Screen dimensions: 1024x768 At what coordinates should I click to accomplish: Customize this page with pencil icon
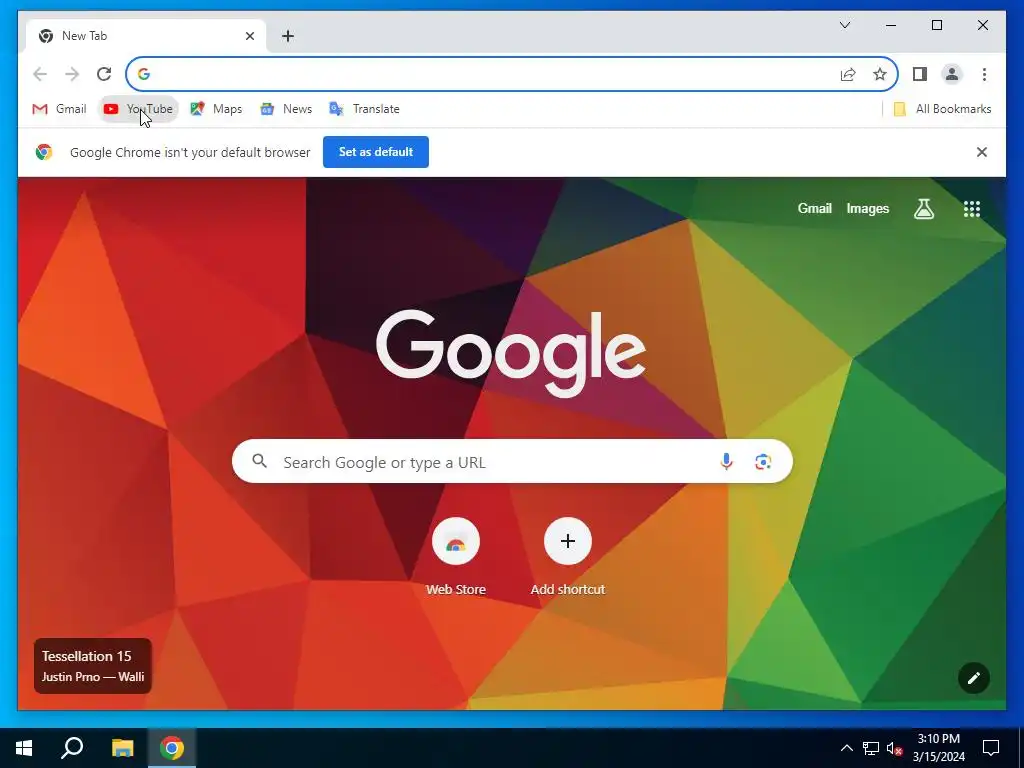click(974, 678)
